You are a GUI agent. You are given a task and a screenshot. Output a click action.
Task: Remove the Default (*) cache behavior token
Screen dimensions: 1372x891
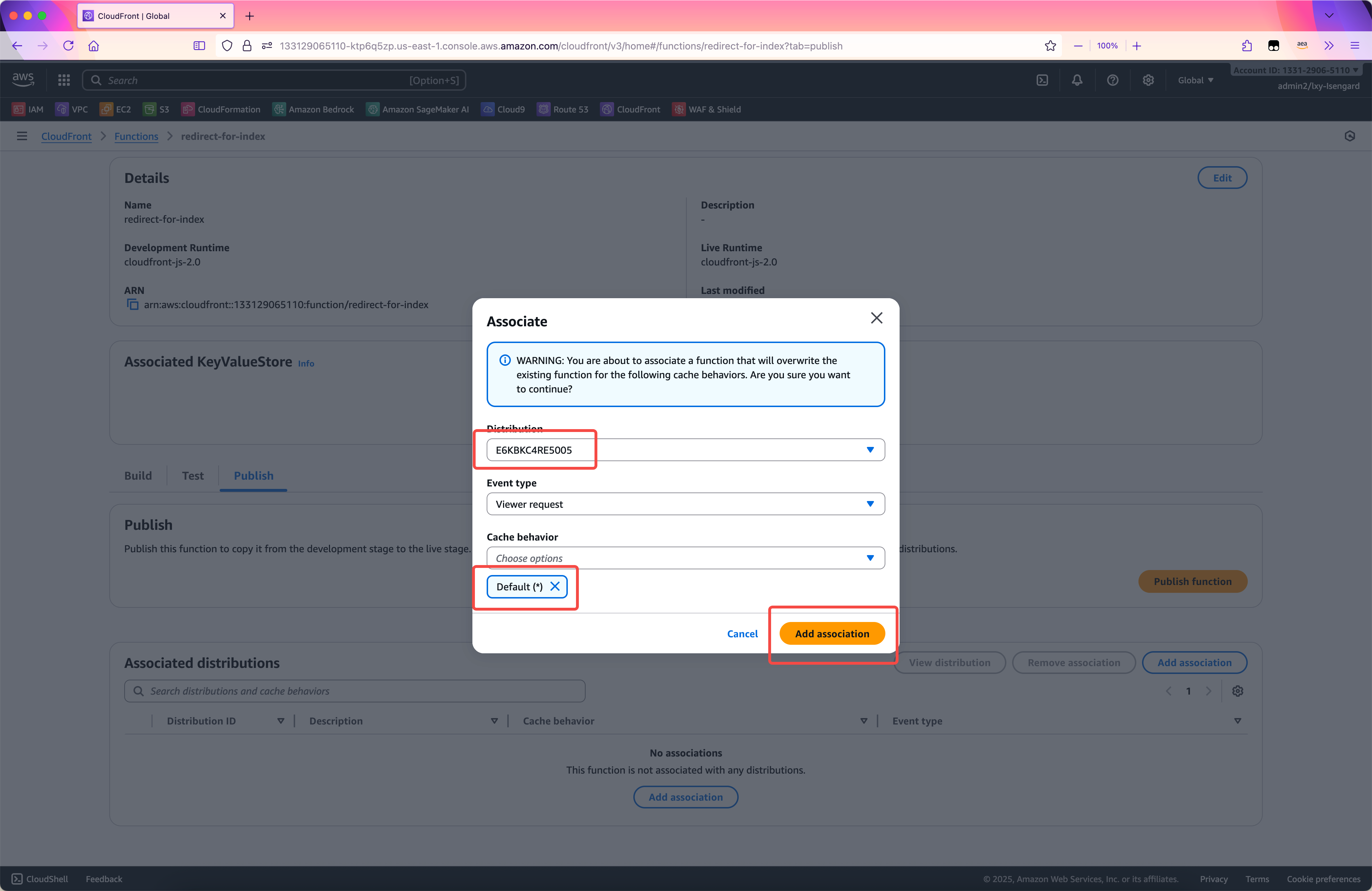[555, 586]
